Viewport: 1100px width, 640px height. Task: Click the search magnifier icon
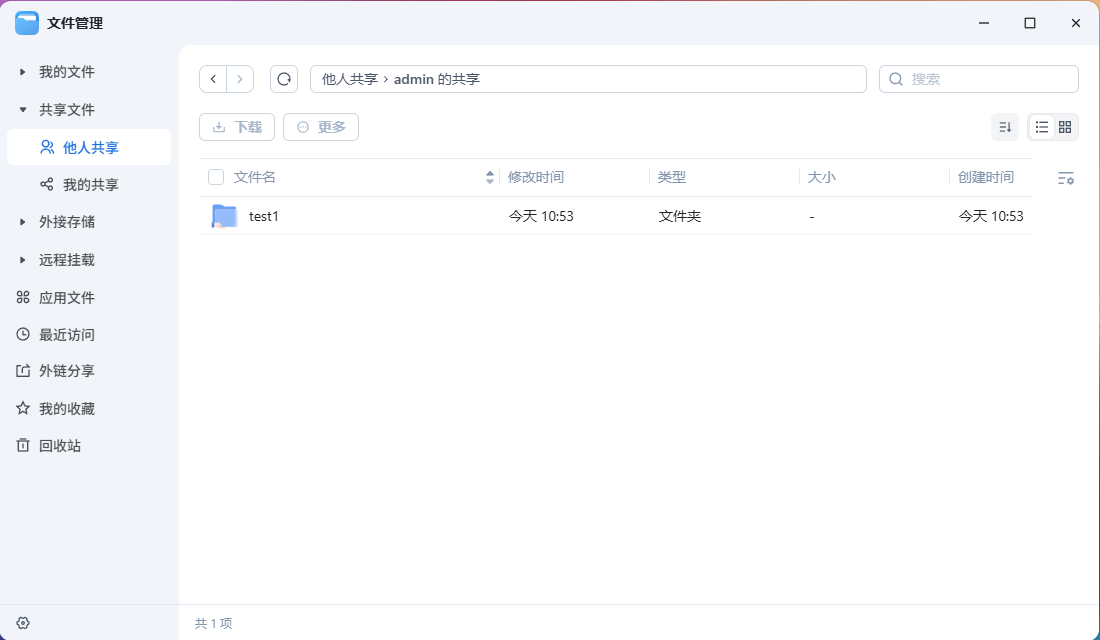pos(896,79)
